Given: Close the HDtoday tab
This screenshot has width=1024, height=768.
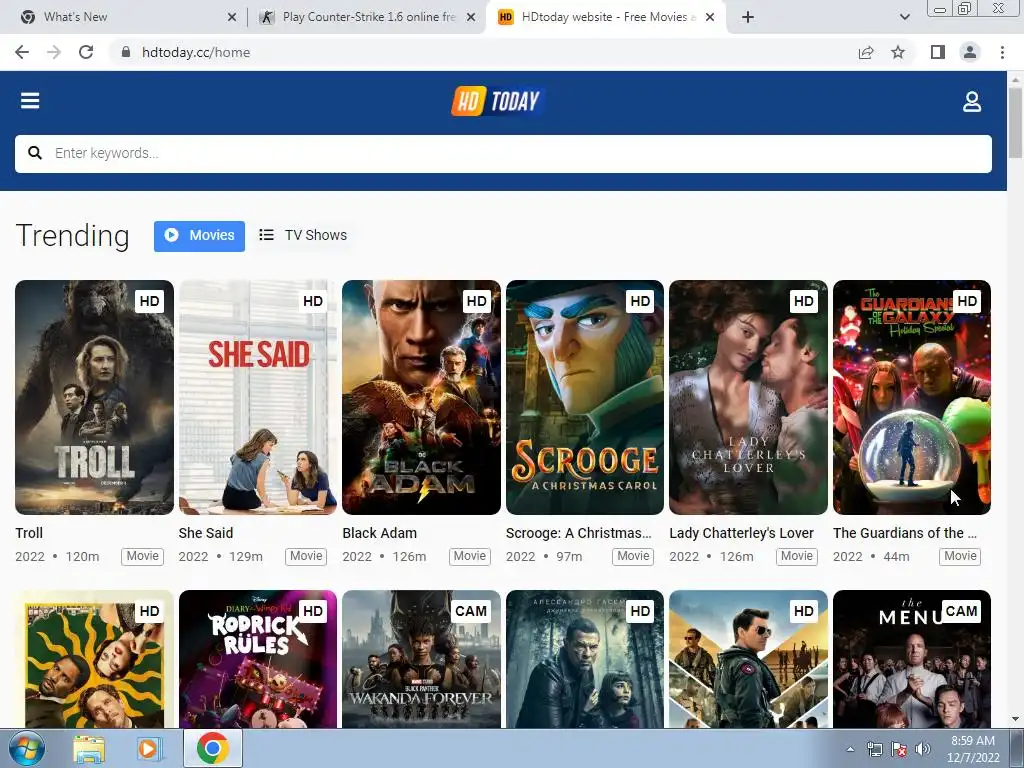Looking at the screenshot, I should click(x=711, y=17).
